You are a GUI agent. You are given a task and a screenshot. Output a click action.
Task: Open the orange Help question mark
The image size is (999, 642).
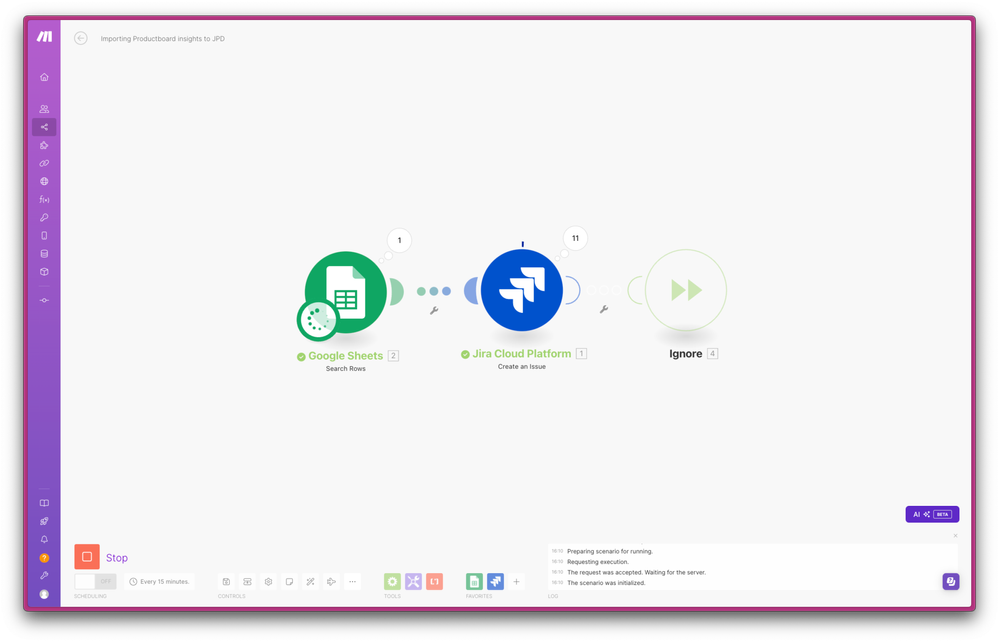(44, 558)
